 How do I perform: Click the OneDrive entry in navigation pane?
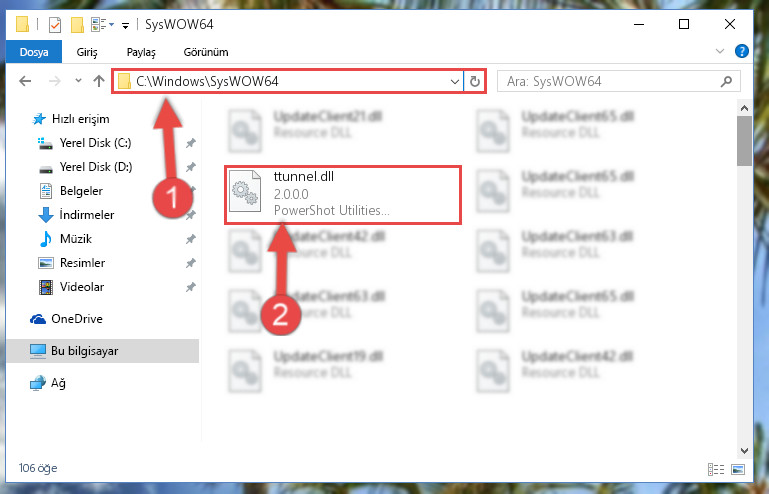click(x=77, y=319)
